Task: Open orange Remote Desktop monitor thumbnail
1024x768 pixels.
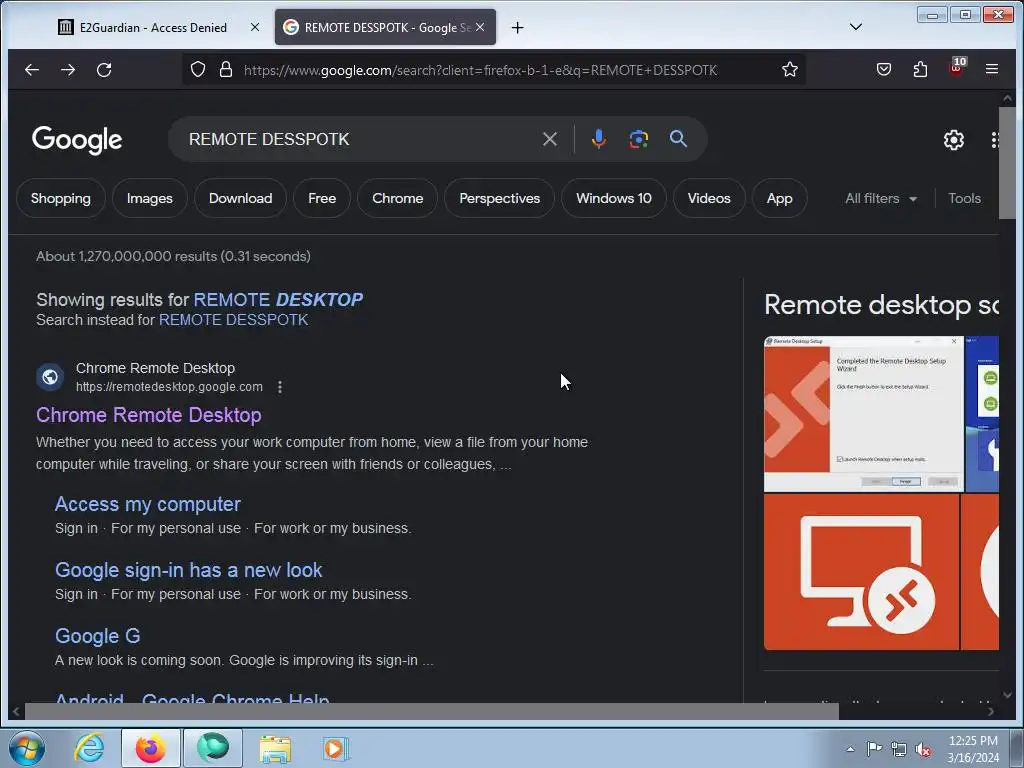Action: point(861,572)
